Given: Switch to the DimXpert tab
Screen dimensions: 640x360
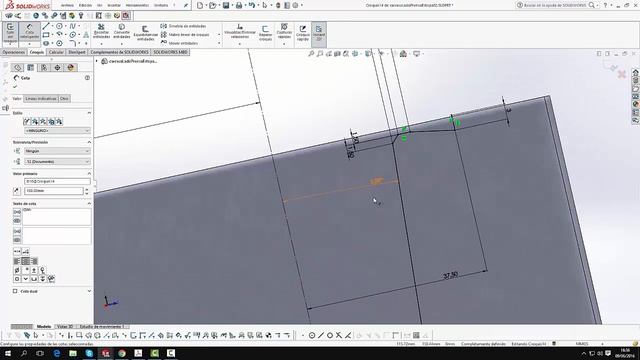Looking at the screenshot, I should [77, 52].
